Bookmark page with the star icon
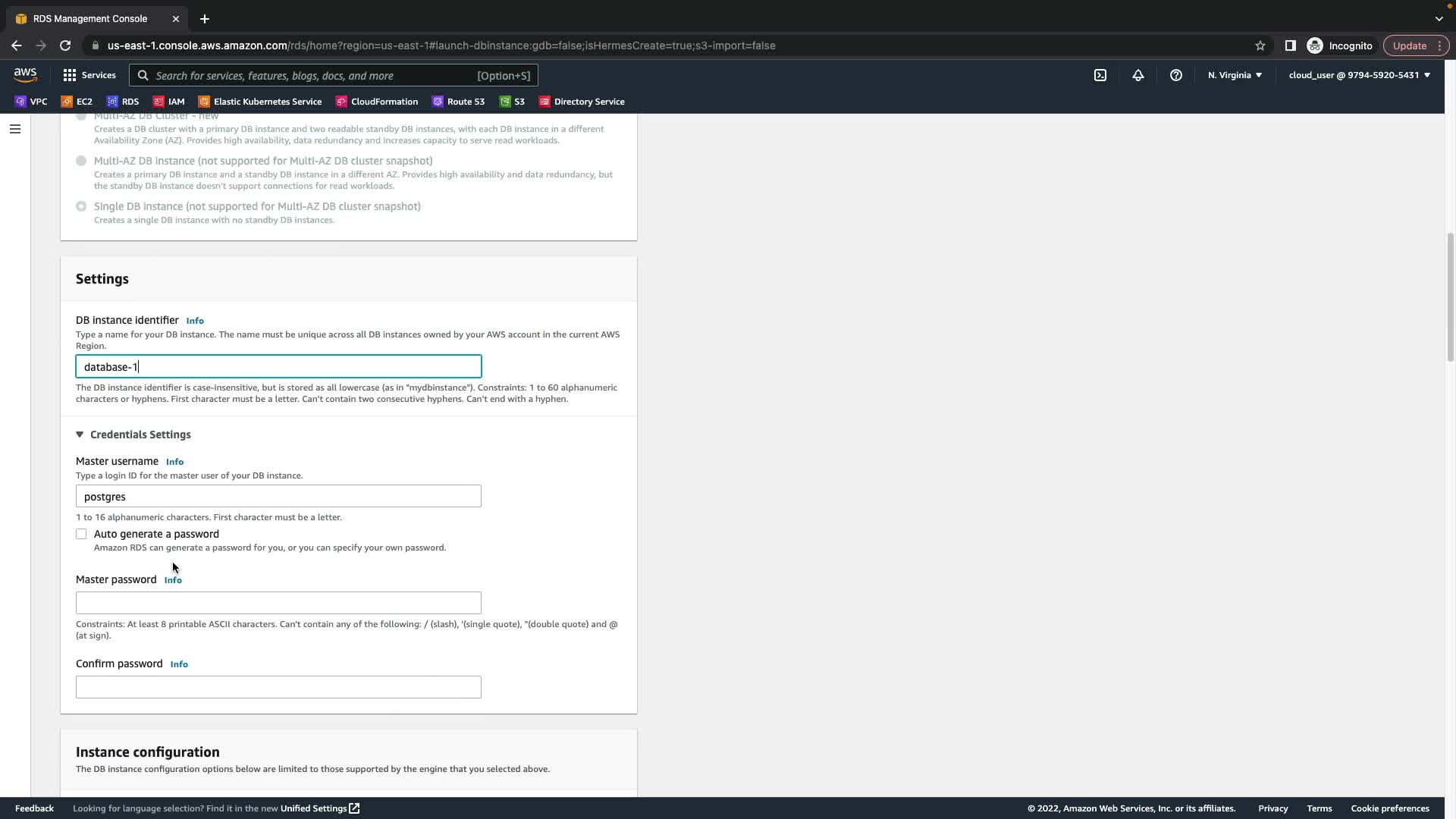This screenshot has height=819, width=1456. pos(1260,45)
